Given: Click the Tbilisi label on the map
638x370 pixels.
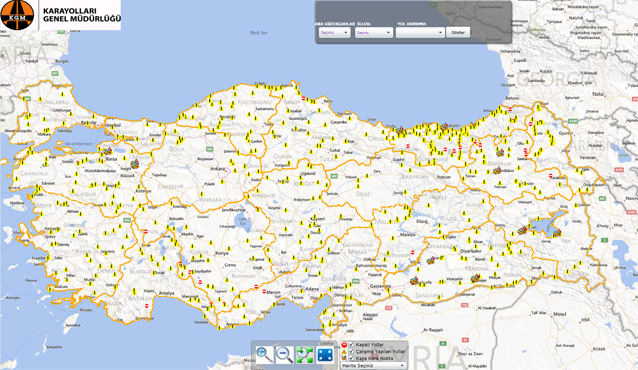Looking at the screenshot, I should (598, 94).
